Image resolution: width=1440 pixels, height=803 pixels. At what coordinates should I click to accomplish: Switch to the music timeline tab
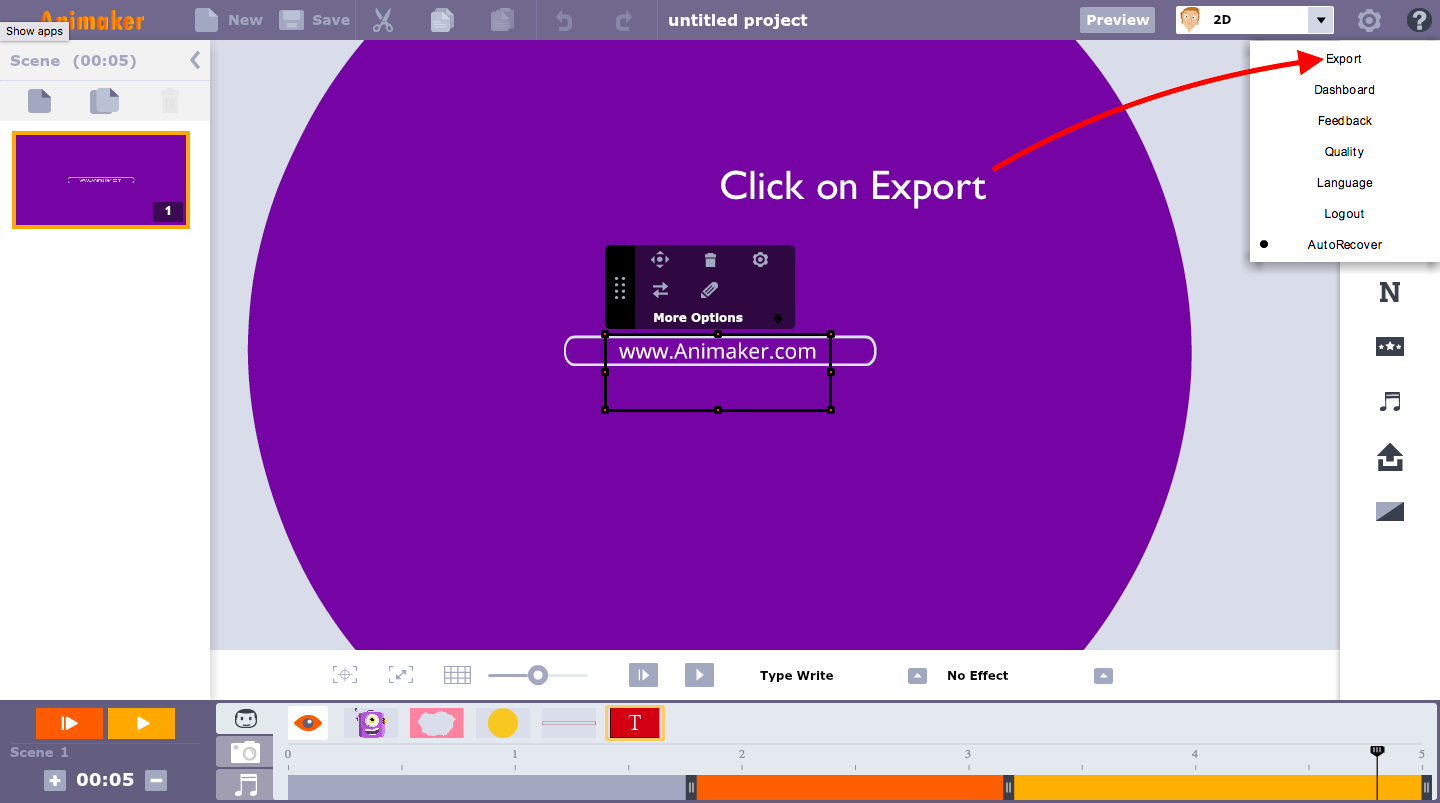pyautogui.click(x=245, y=785)
